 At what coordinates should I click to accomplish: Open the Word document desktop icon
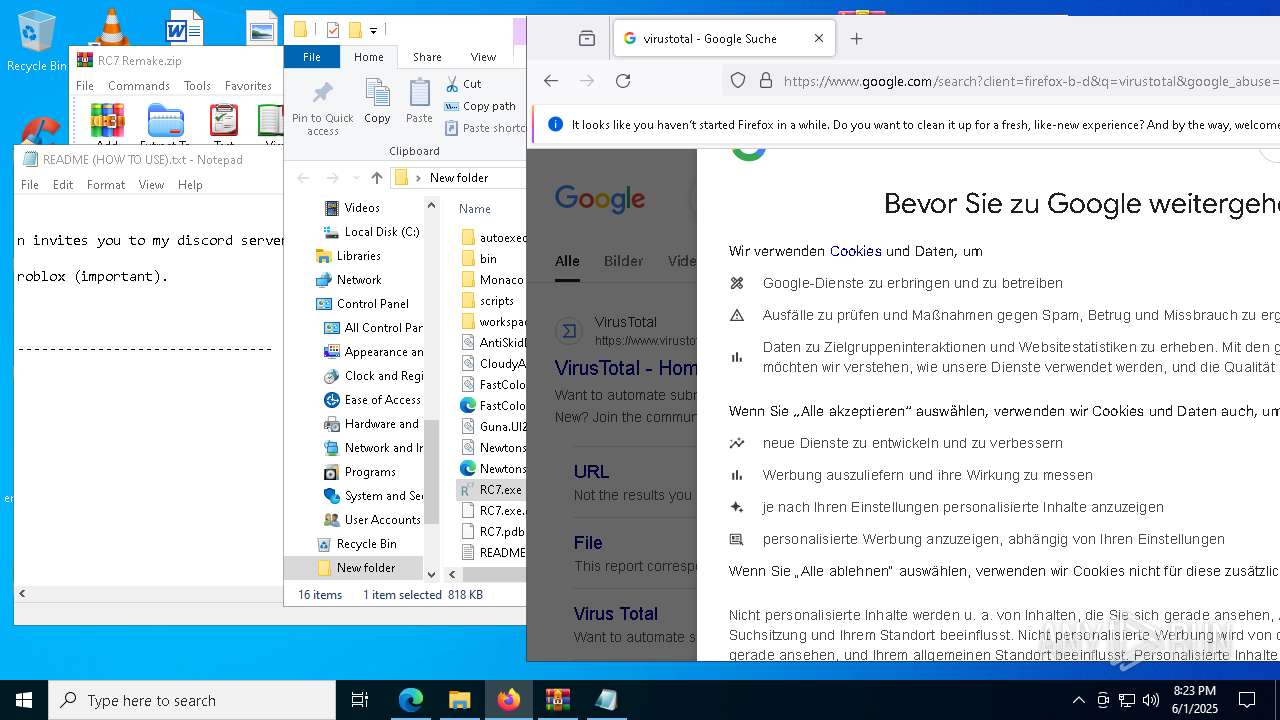tap(184, 28)
